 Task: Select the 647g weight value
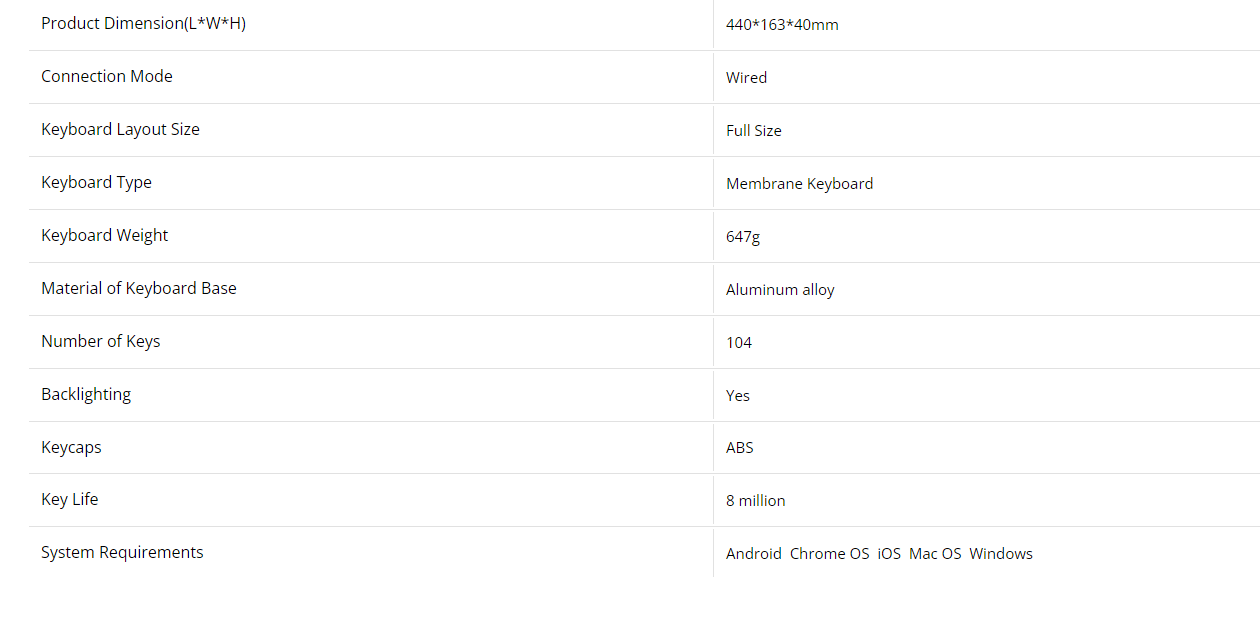click(x=743, y=237)
